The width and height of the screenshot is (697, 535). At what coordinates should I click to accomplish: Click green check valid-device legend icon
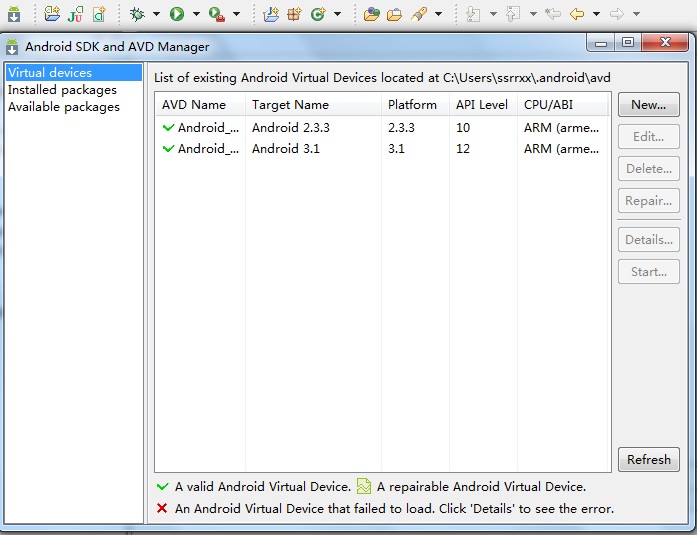(163, 487)
